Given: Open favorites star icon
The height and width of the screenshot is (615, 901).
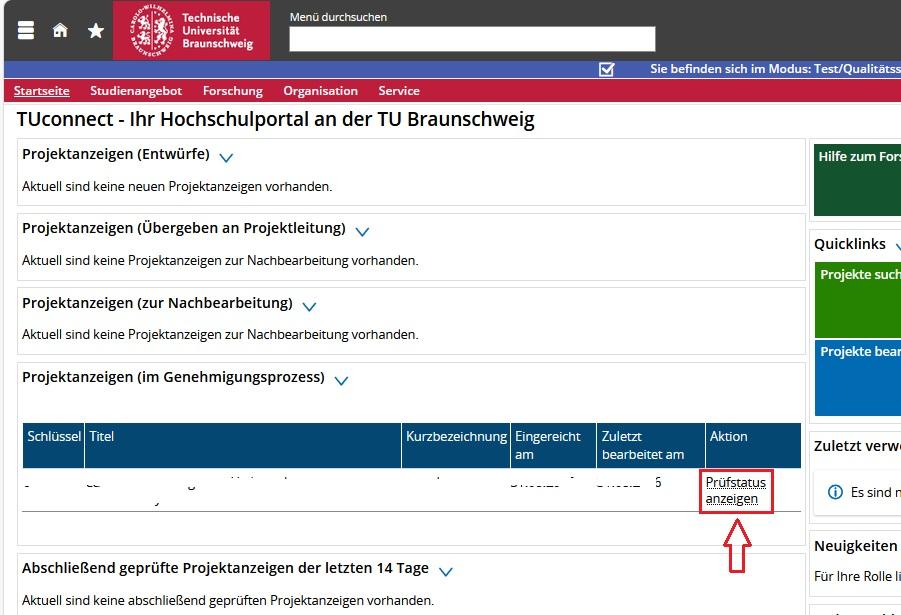Looking at the screenshot, I should (x=96, y=30).
